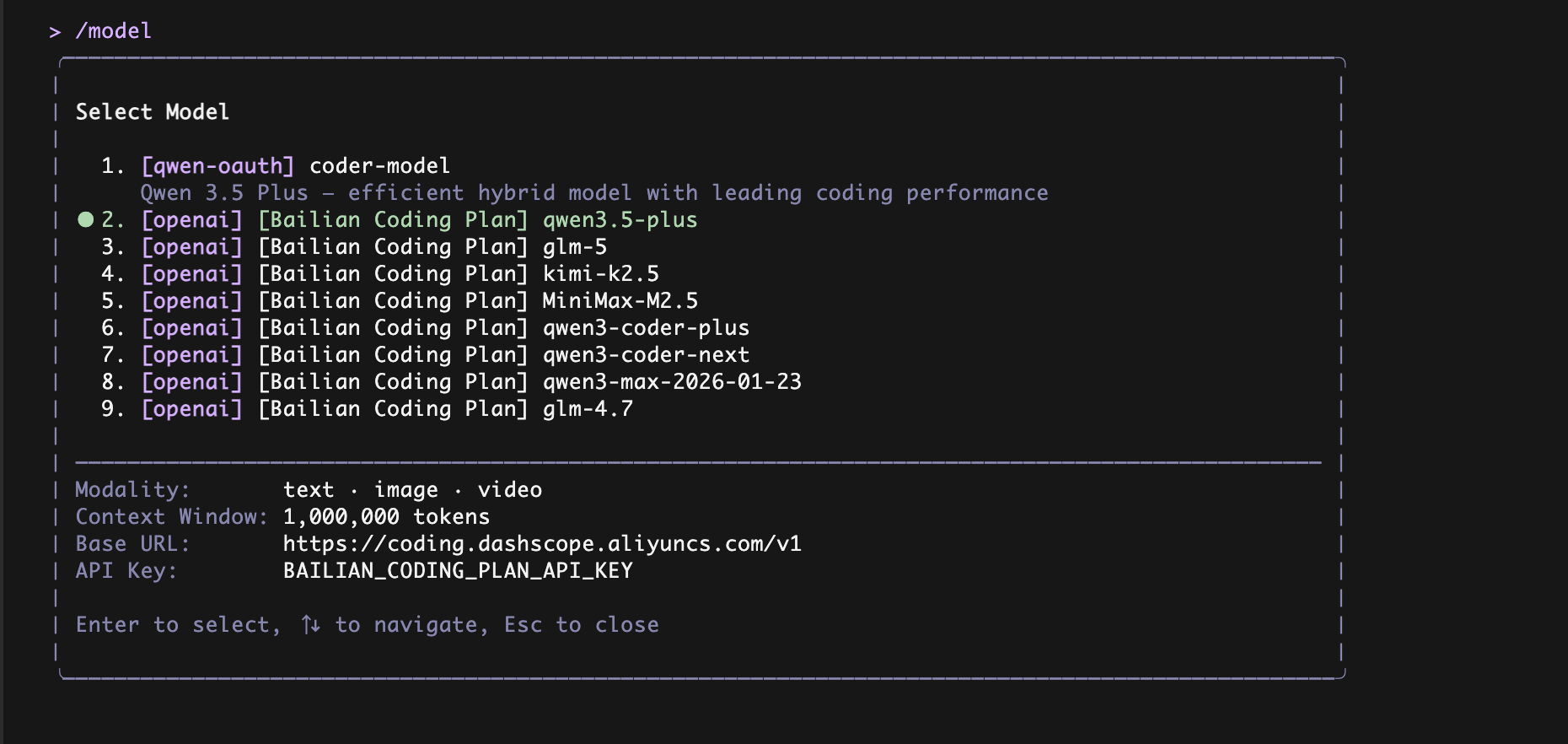Click the Qwen 3.5 Plus description line
1568x744 pixels.
tap(594, 193)
